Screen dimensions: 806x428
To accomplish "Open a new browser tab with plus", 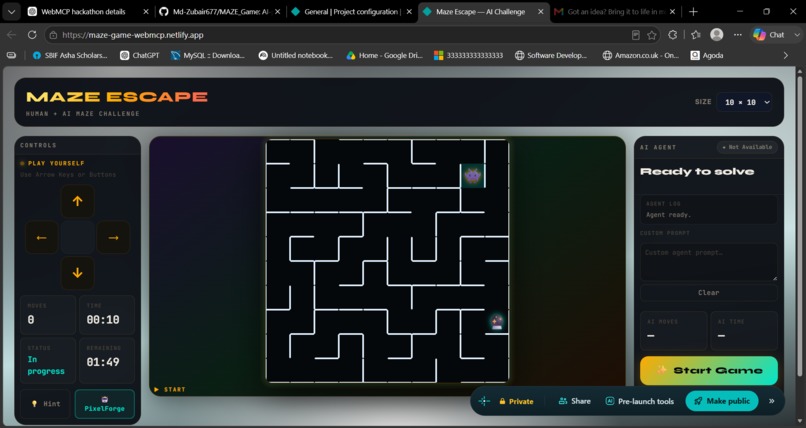I will click(x=693, y=12).
